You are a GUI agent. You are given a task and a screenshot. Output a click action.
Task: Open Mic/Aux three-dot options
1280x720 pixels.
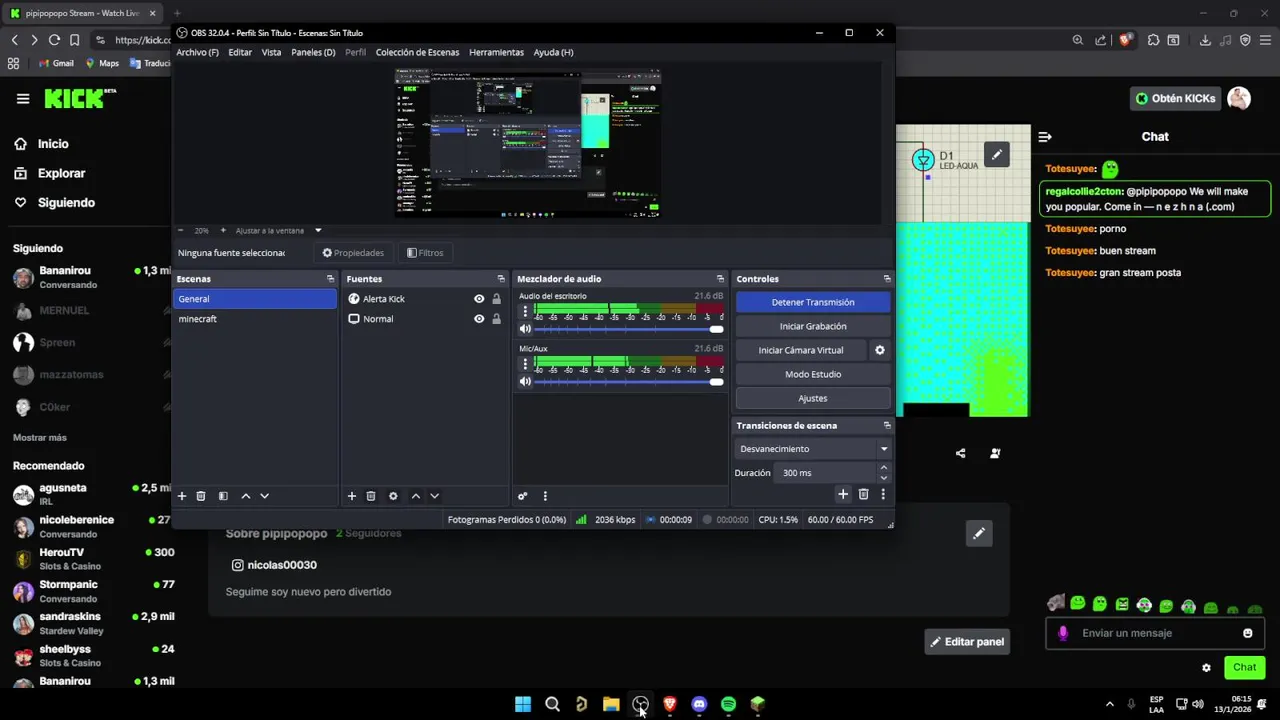525,363
